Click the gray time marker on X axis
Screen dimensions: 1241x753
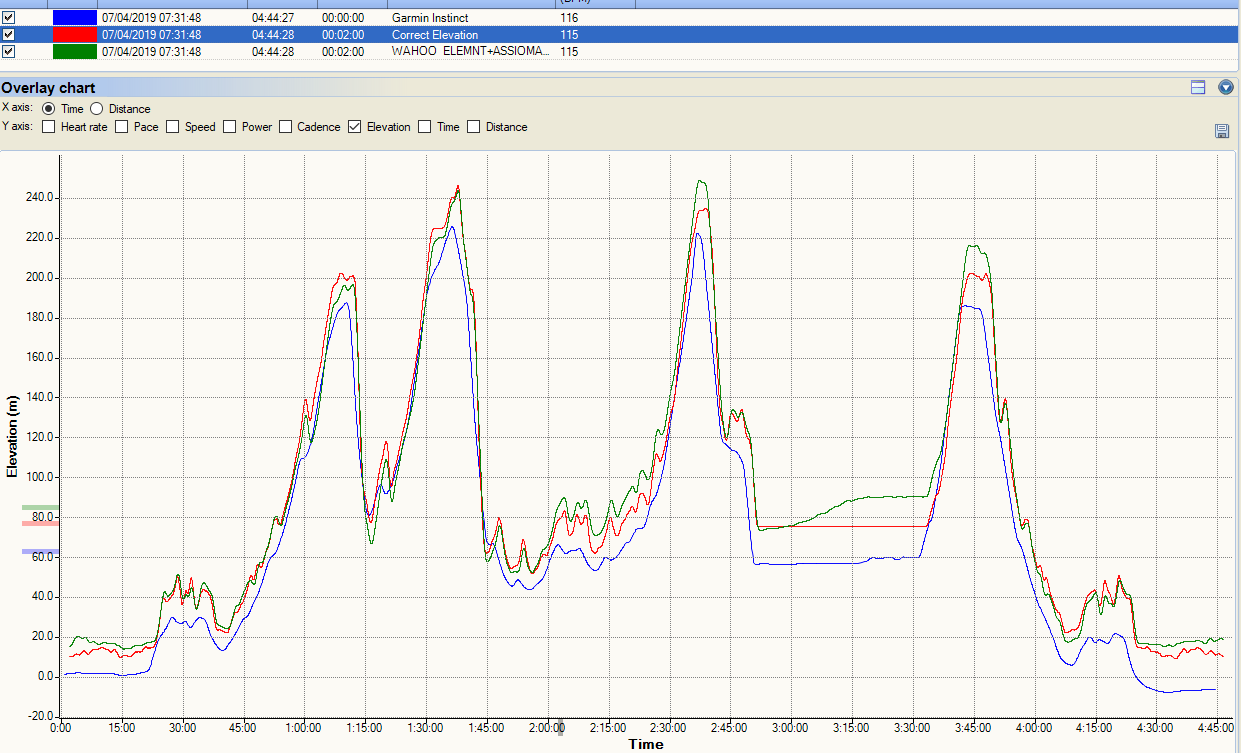[x=560, y=729]
